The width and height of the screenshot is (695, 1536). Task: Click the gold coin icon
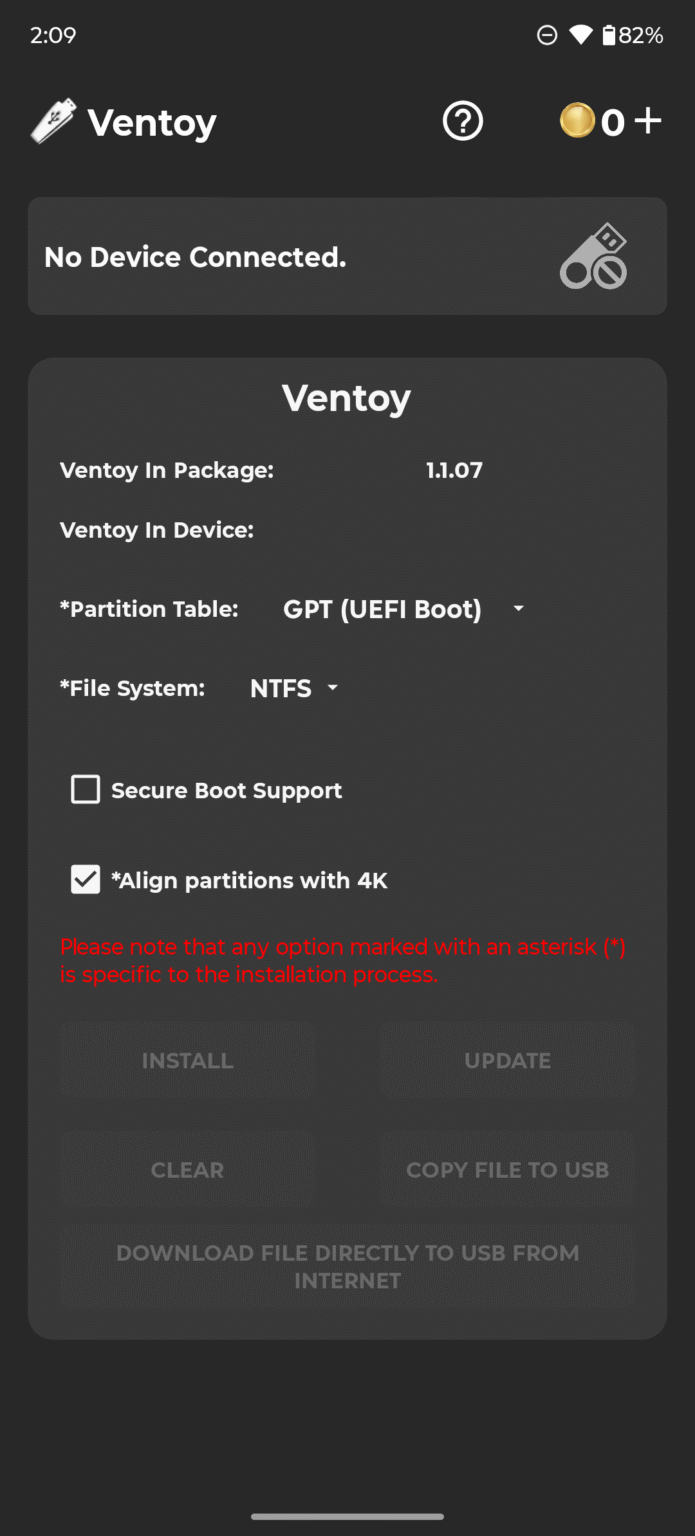[x=580, y=121]
